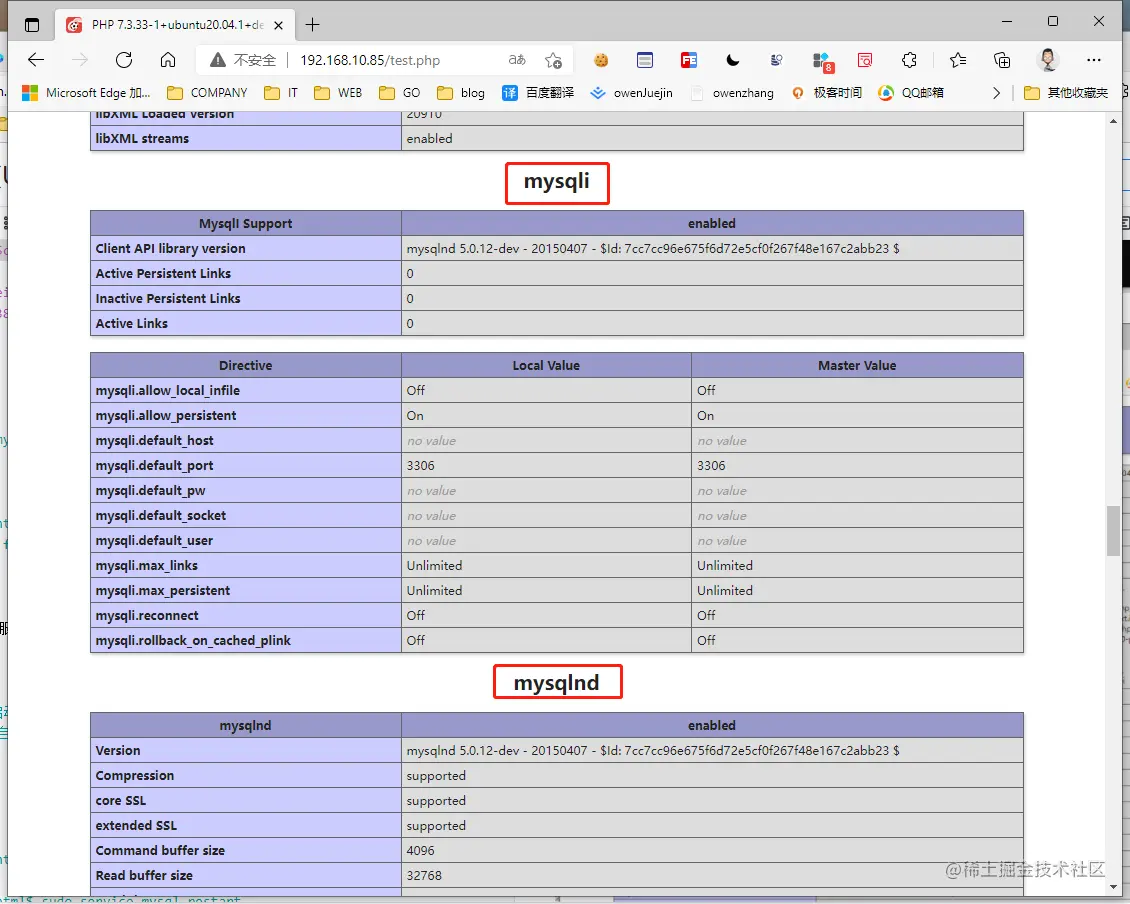Click the local value 3306
The width and height of the screenshot is (1130, 904).
tap(420, 466)
